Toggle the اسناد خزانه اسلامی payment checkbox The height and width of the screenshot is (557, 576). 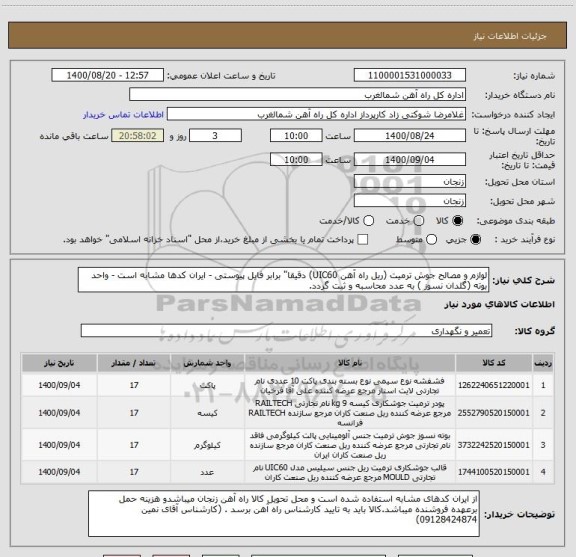[363, 240]
